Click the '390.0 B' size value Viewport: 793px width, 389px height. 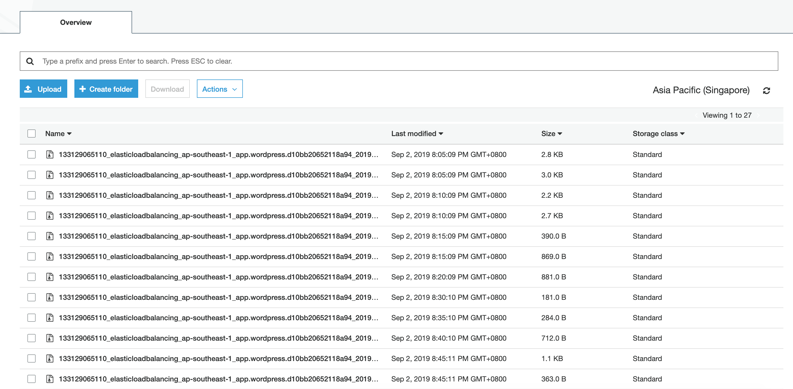pyautogui.click(x=553, y=236)
